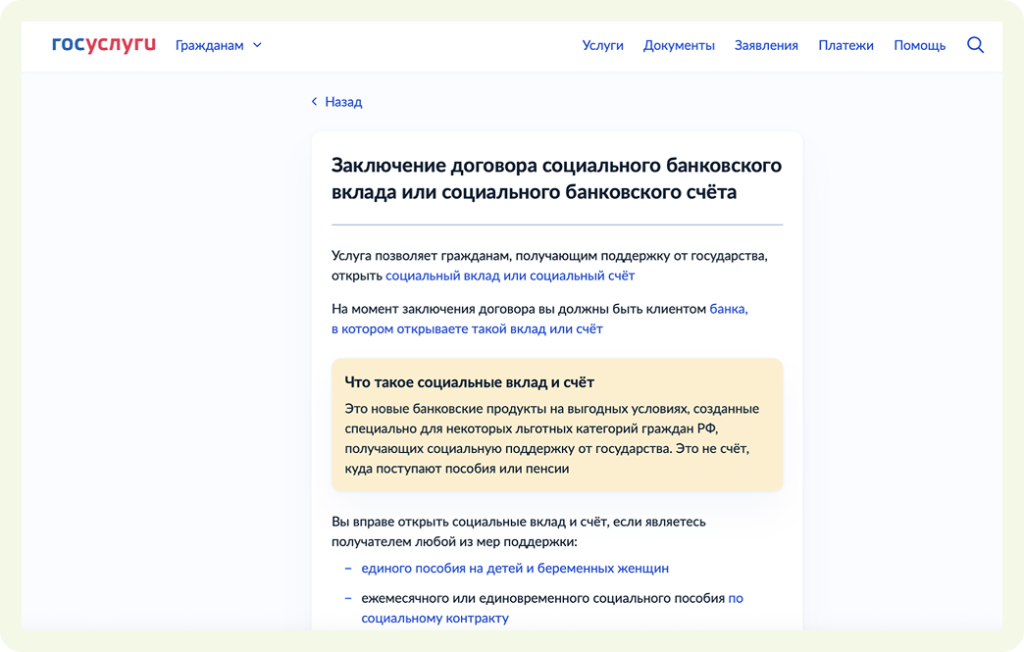Follow the банка, в котором открываете link
Screen dimensions: 1024x652
[539, 319]
